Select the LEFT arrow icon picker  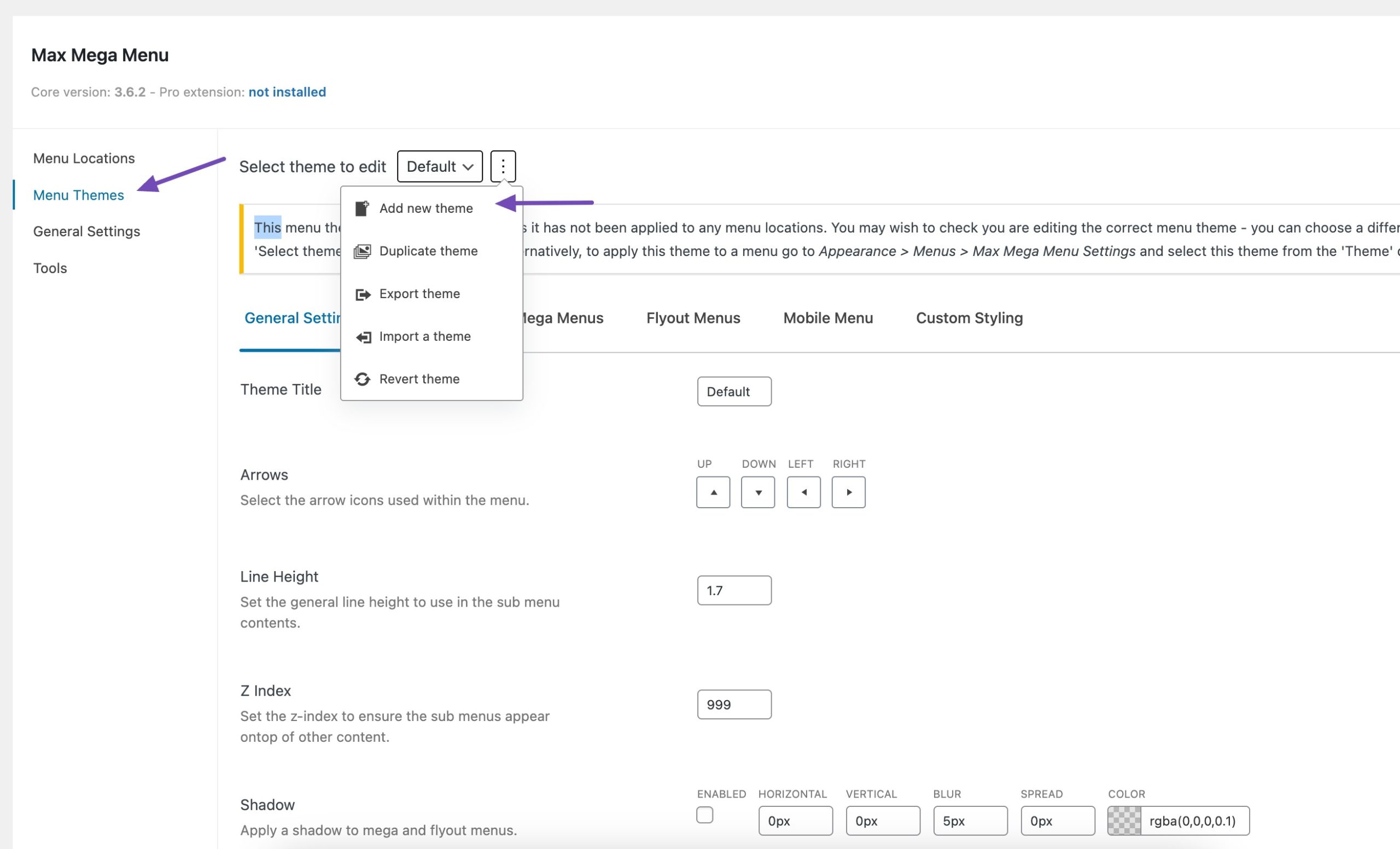coord(803,492)
